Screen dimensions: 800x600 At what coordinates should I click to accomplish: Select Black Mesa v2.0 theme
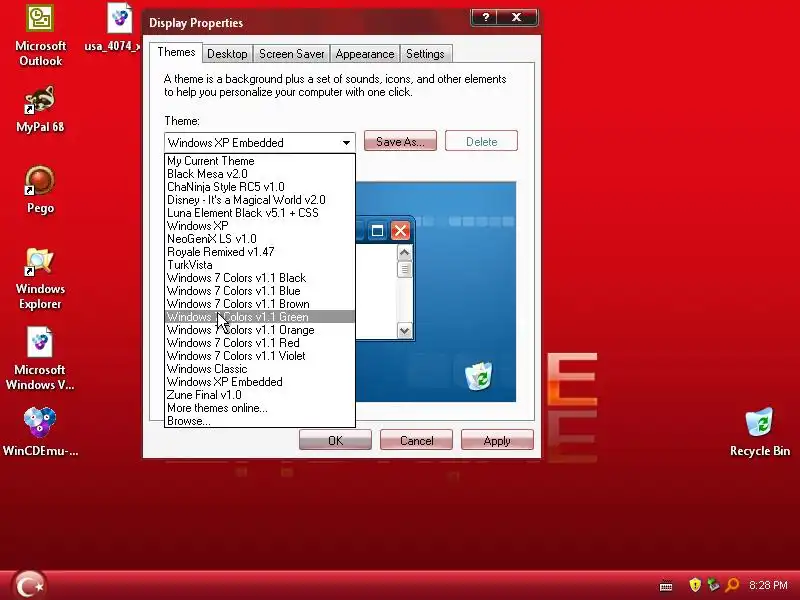tap(260, 174)
